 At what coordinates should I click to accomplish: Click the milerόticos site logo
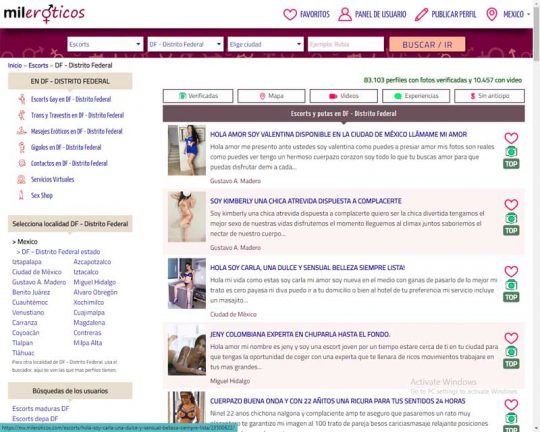pos(44,14)
